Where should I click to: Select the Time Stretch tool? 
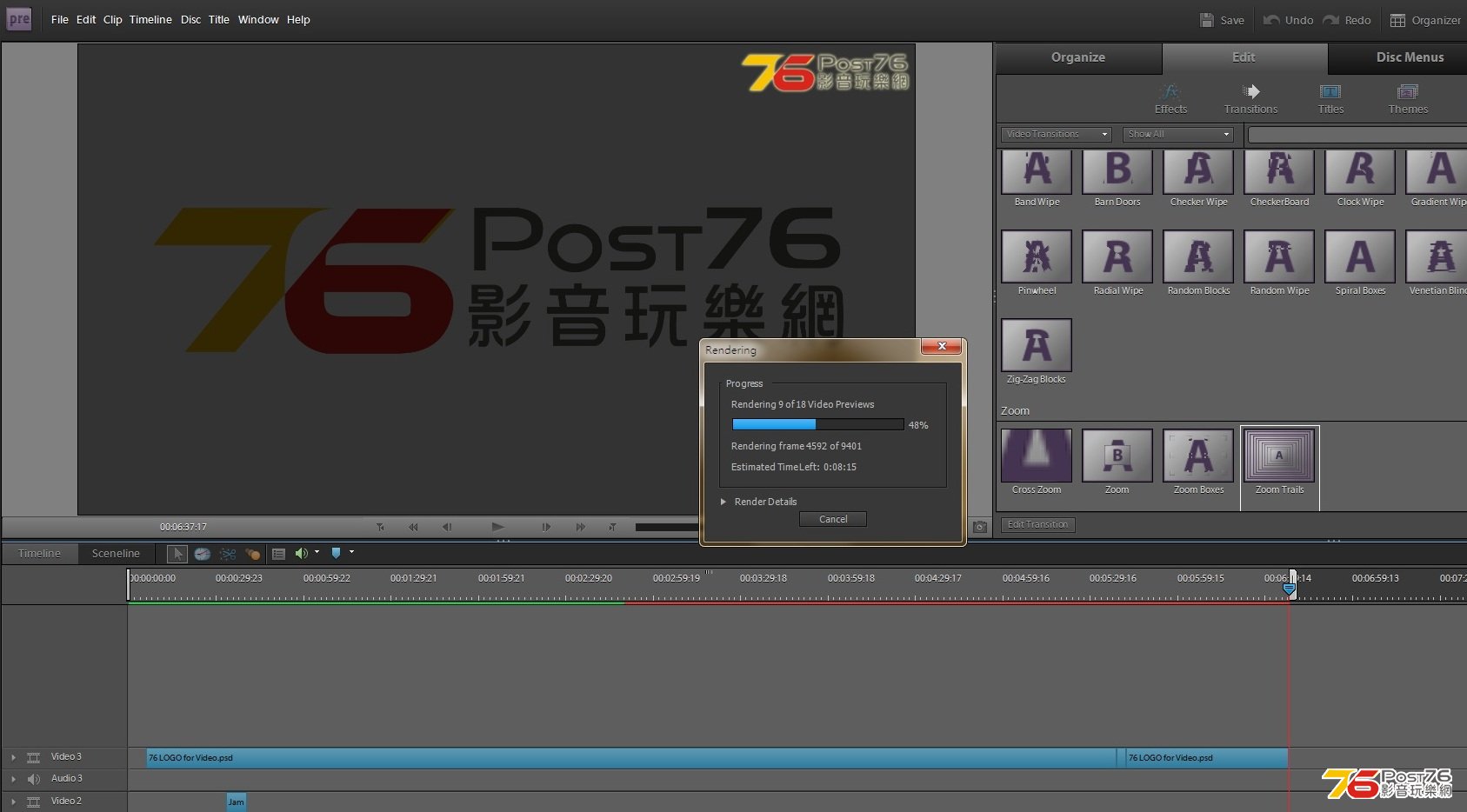[x=202, y=553]
